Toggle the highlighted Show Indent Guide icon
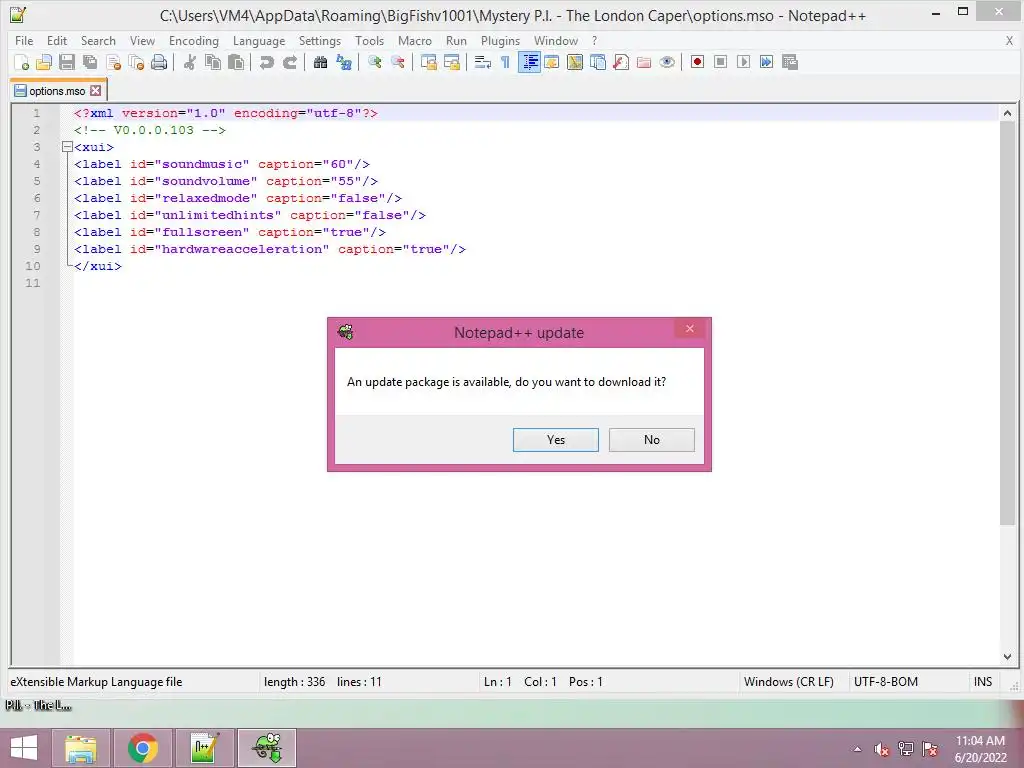Image resolution: width=1024 pixels, height=768 pixels. 529,63
